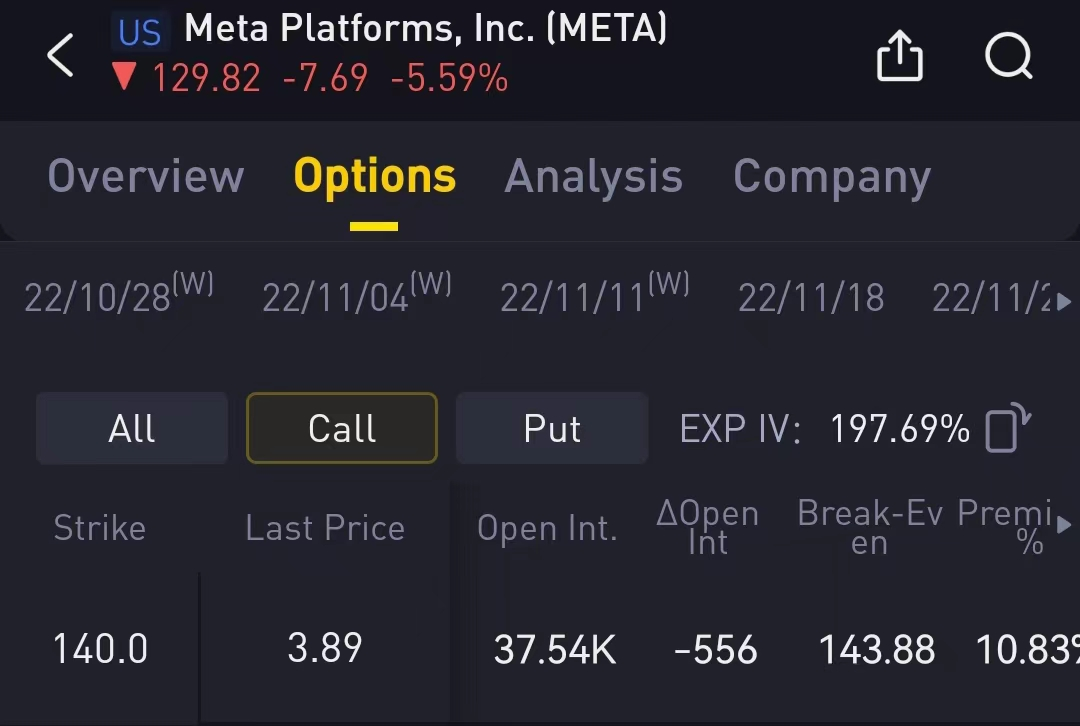1080x726 pixels.
Task: Filter to Put options
Action: 552,429
